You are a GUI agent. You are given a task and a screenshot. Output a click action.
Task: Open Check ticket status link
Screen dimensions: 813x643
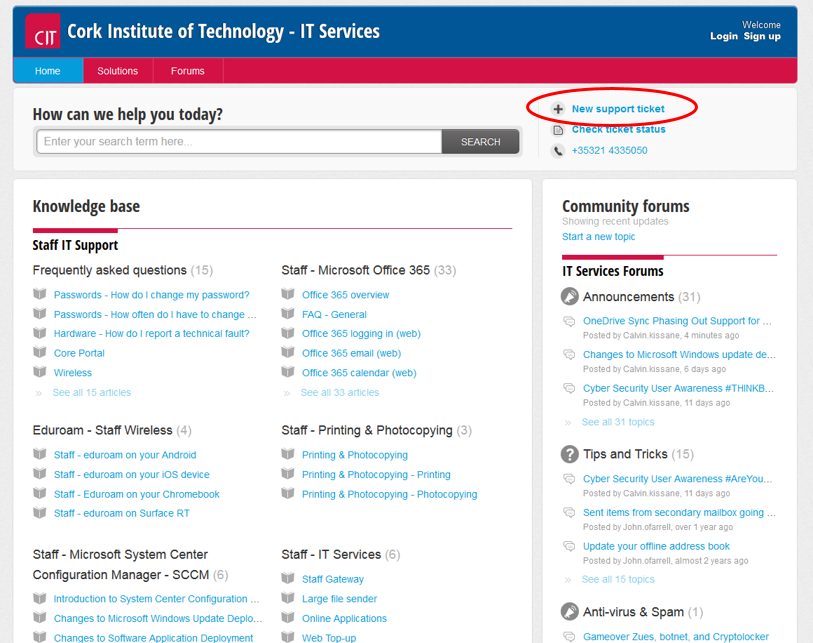pyautogui.click(x=618, y=129)
